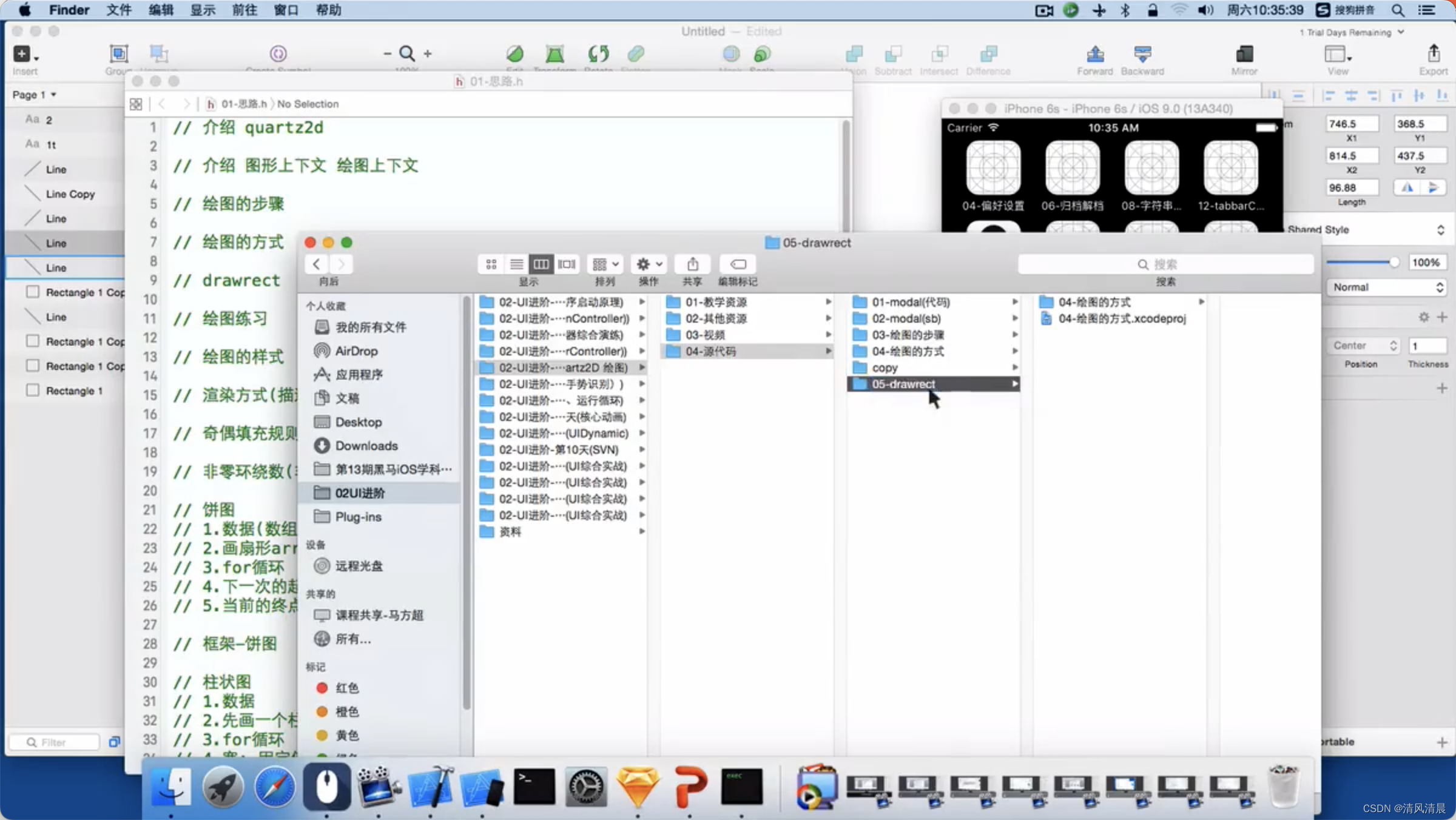Screen dimensions: 1456x820
Task: Open the 显示 menu
Action: tap(203, 10)
